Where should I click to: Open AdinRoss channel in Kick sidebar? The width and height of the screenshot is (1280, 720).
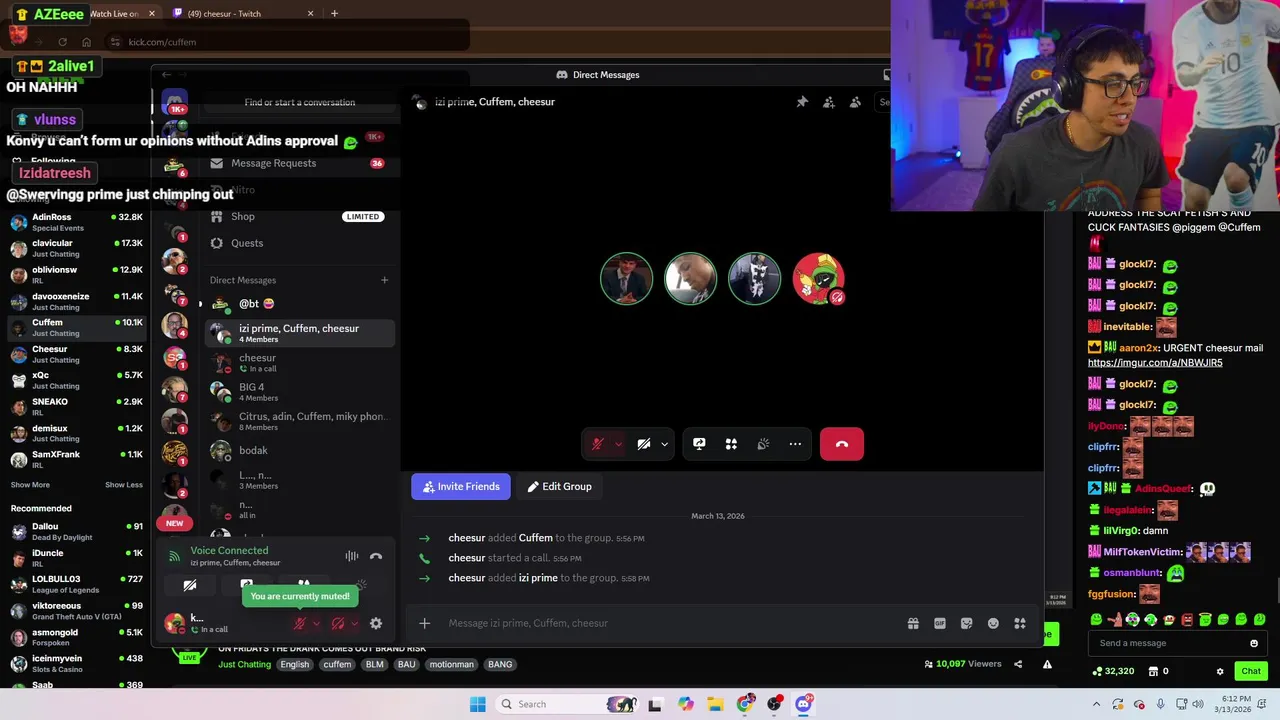[x=77, y=221]
